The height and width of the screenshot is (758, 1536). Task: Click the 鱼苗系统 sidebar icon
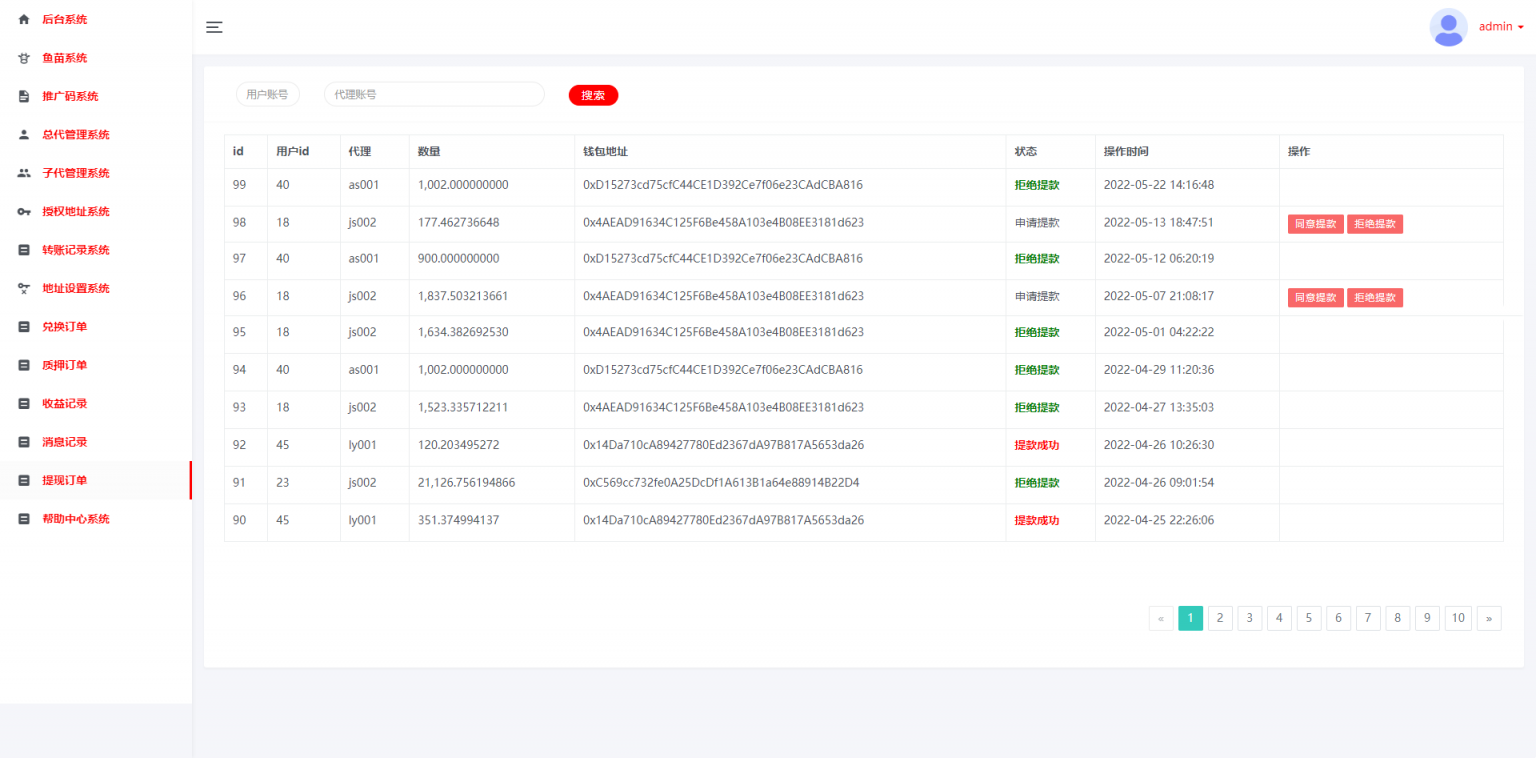[24, 58]
